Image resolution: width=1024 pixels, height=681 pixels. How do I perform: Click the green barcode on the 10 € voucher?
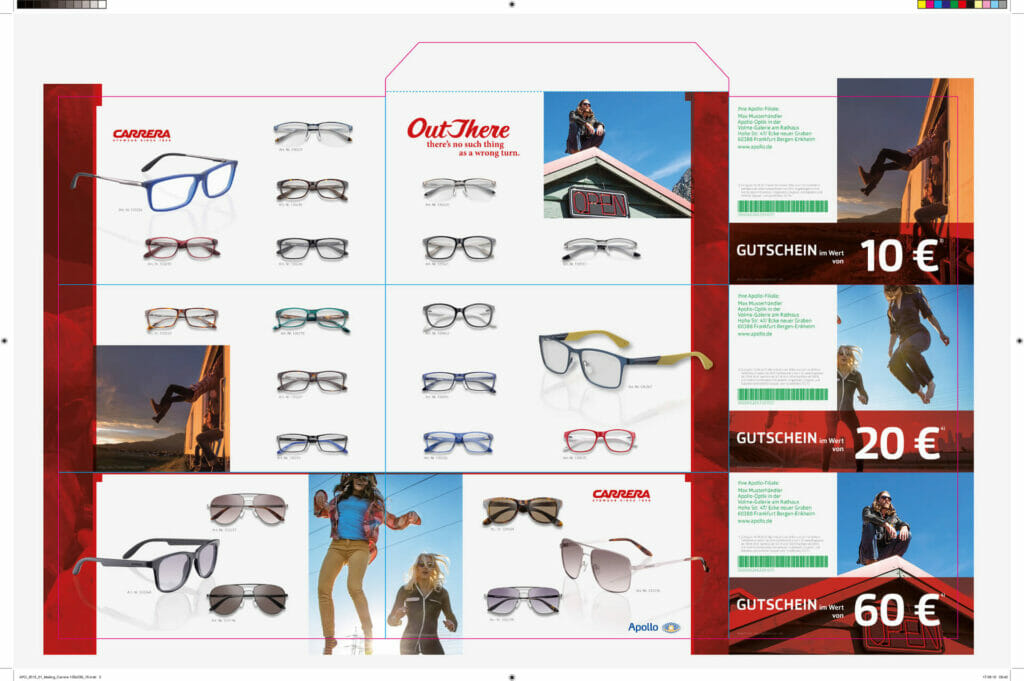tap(782, 206)
